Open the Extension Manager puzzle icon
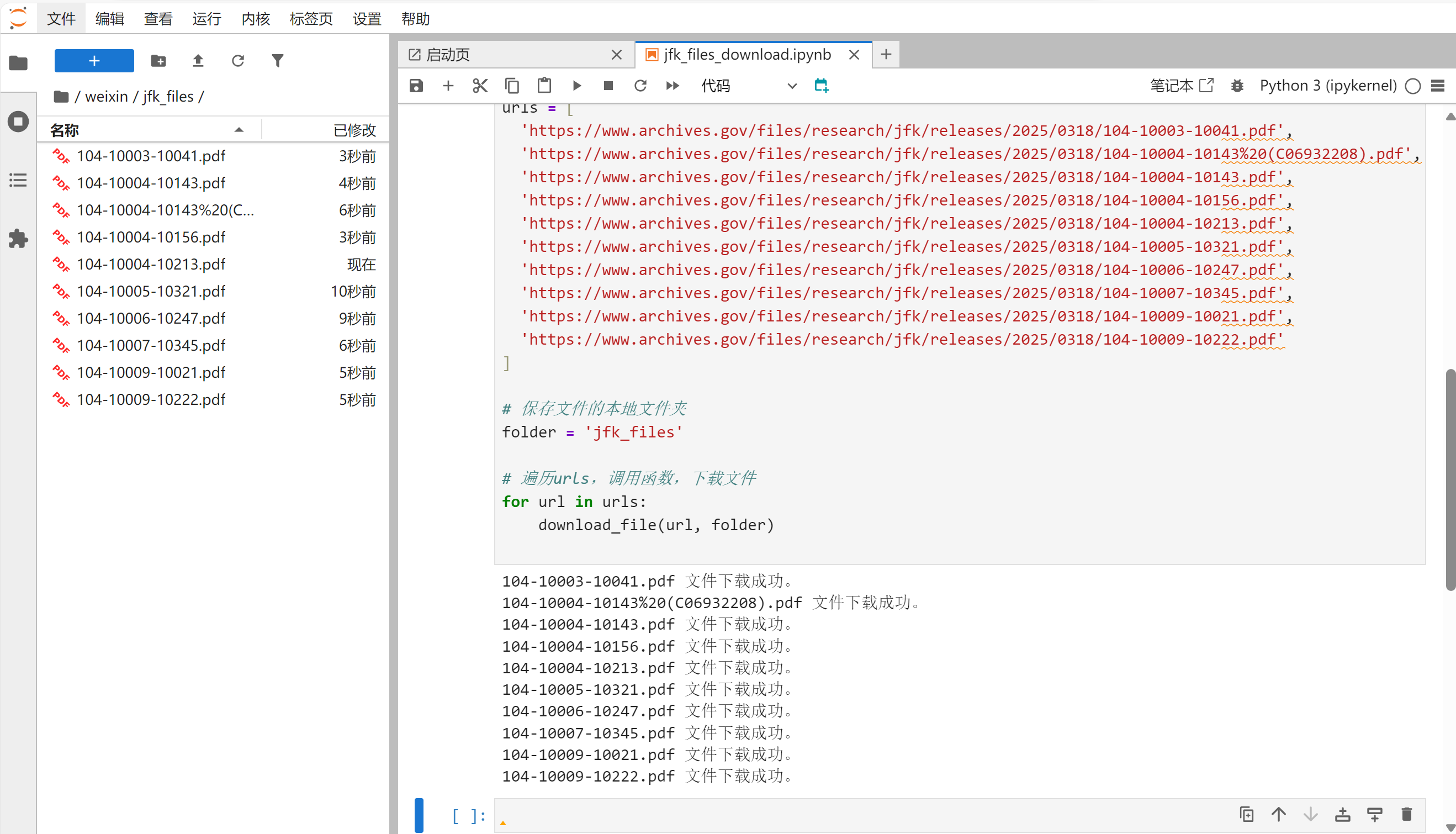This screenshot has width=1456, height=834. coord(18,238)
